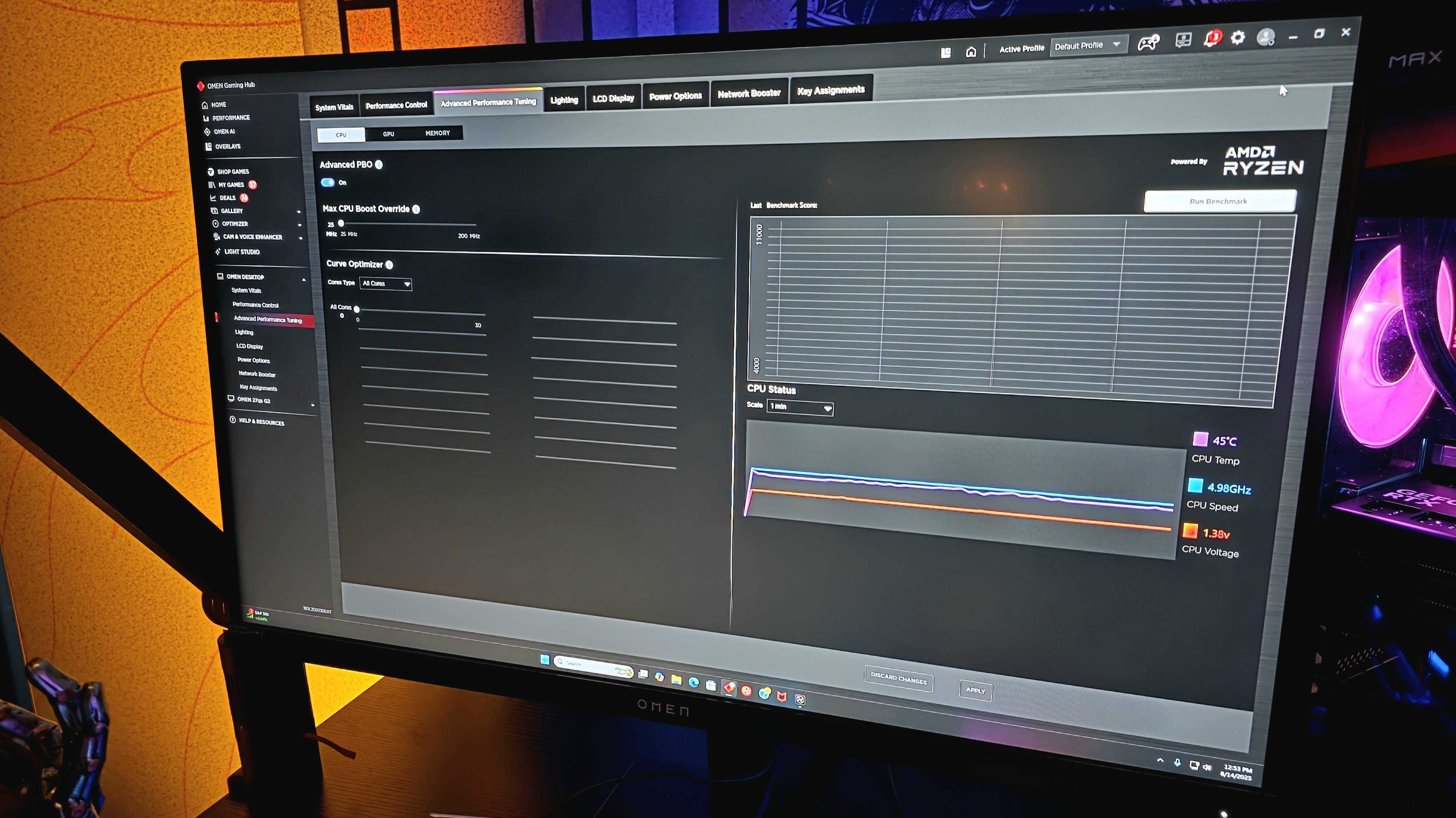Click OMEN Gaming Hub taskbar icon

coord(729,687)
